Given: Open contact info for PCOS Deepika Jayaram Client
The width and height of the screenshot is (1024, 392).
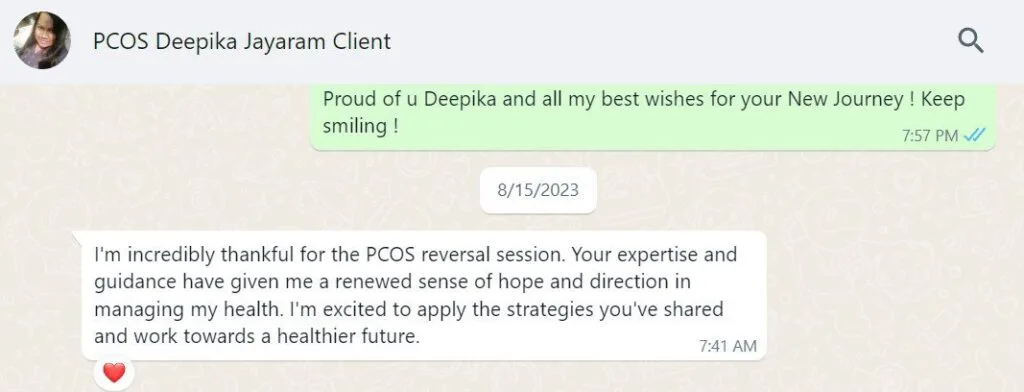Looking at the screenshot, I should pyautogui.click(x=242, y=41).
